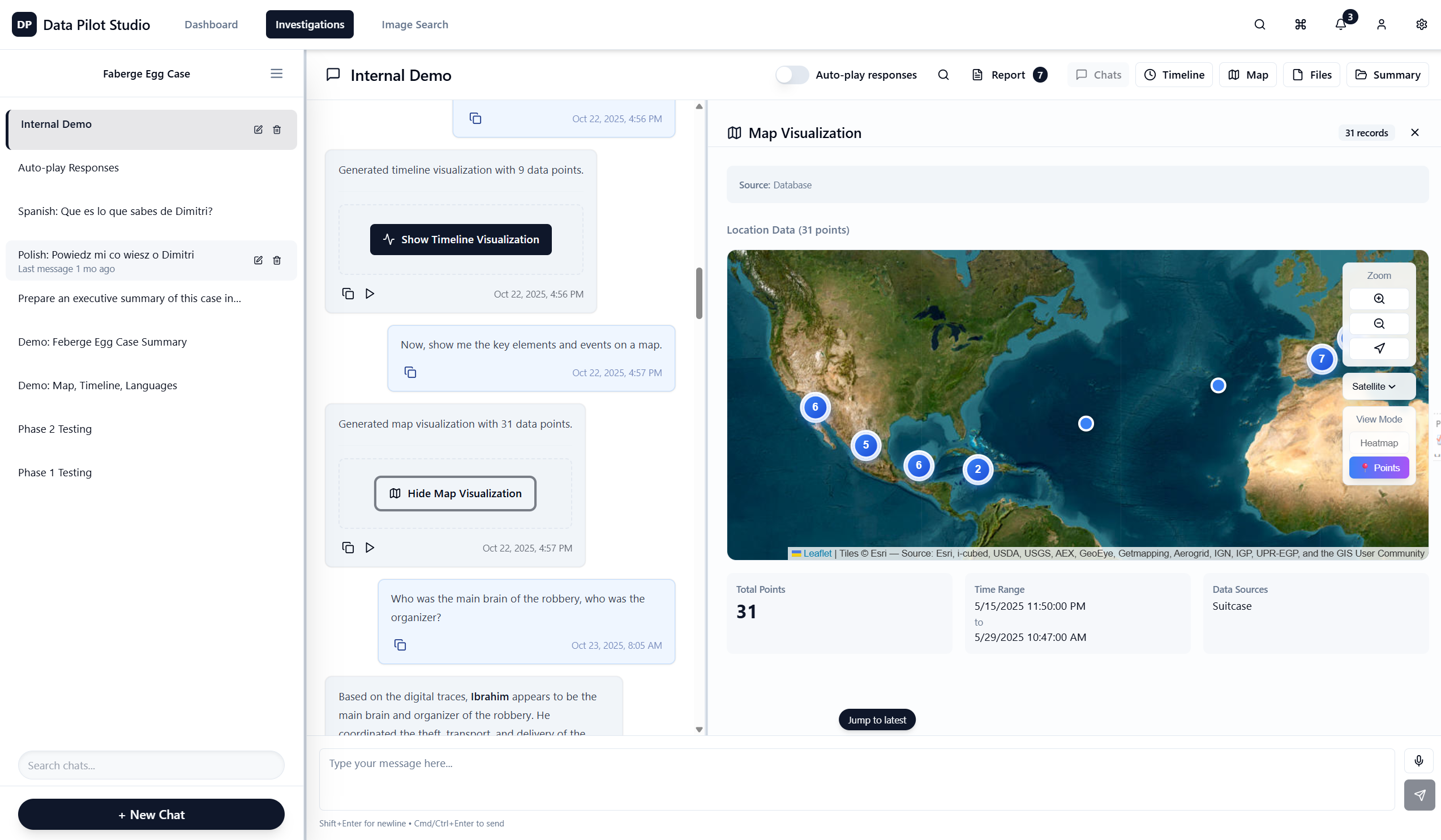Click the sidebar hamburger menu icon
1441x840 pixels.
click(276, 74)
